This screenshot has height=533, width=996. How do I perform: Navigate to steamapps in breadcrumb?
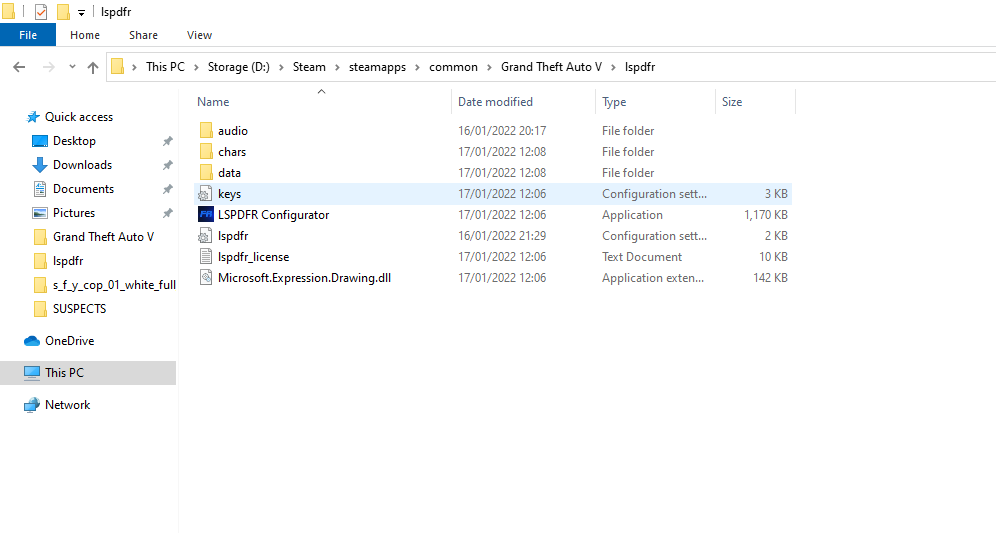point(377,67)
